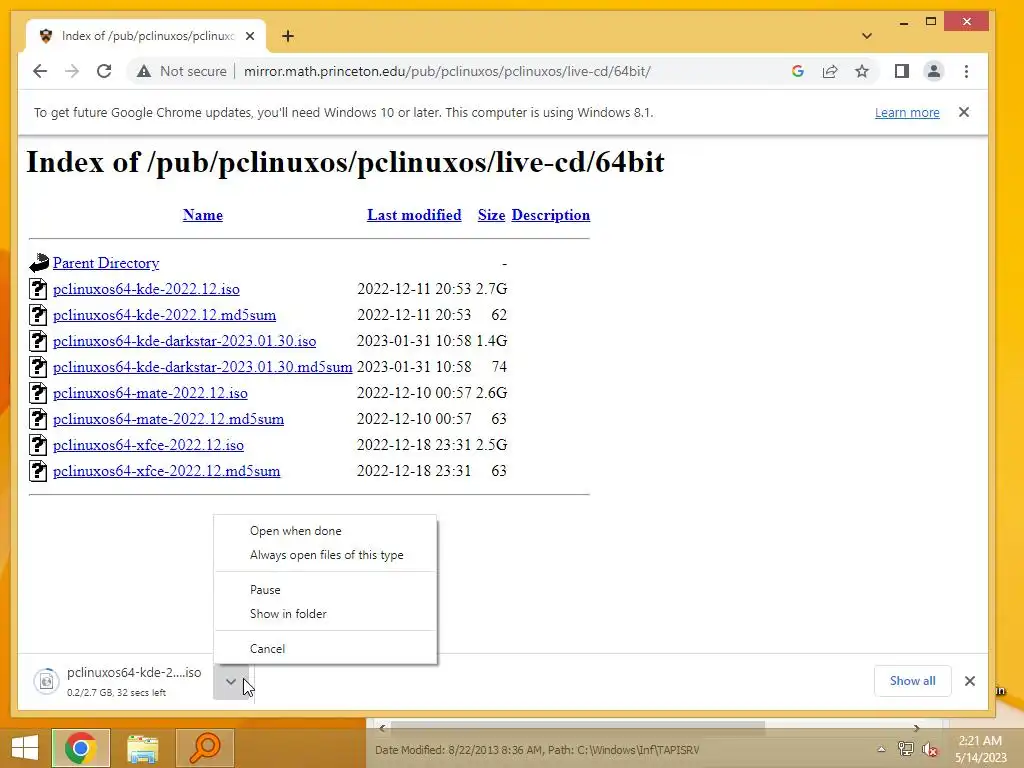Screen dimensions: 1024x768
Task: Close the Index of /pub/pclinuxos tab
Action: point(249,36)
